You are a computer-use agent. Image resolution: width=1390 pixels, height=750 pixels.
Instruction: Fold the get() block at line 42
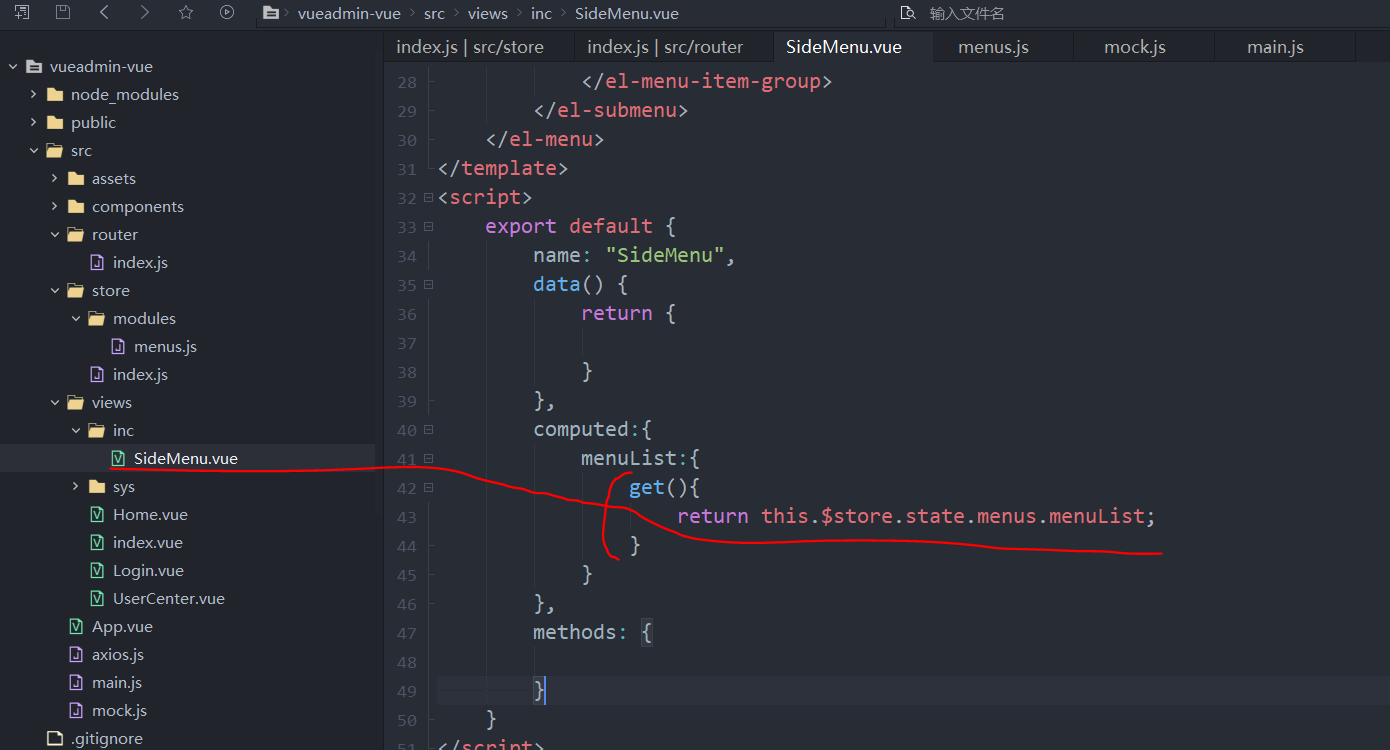tap(428, 487)
